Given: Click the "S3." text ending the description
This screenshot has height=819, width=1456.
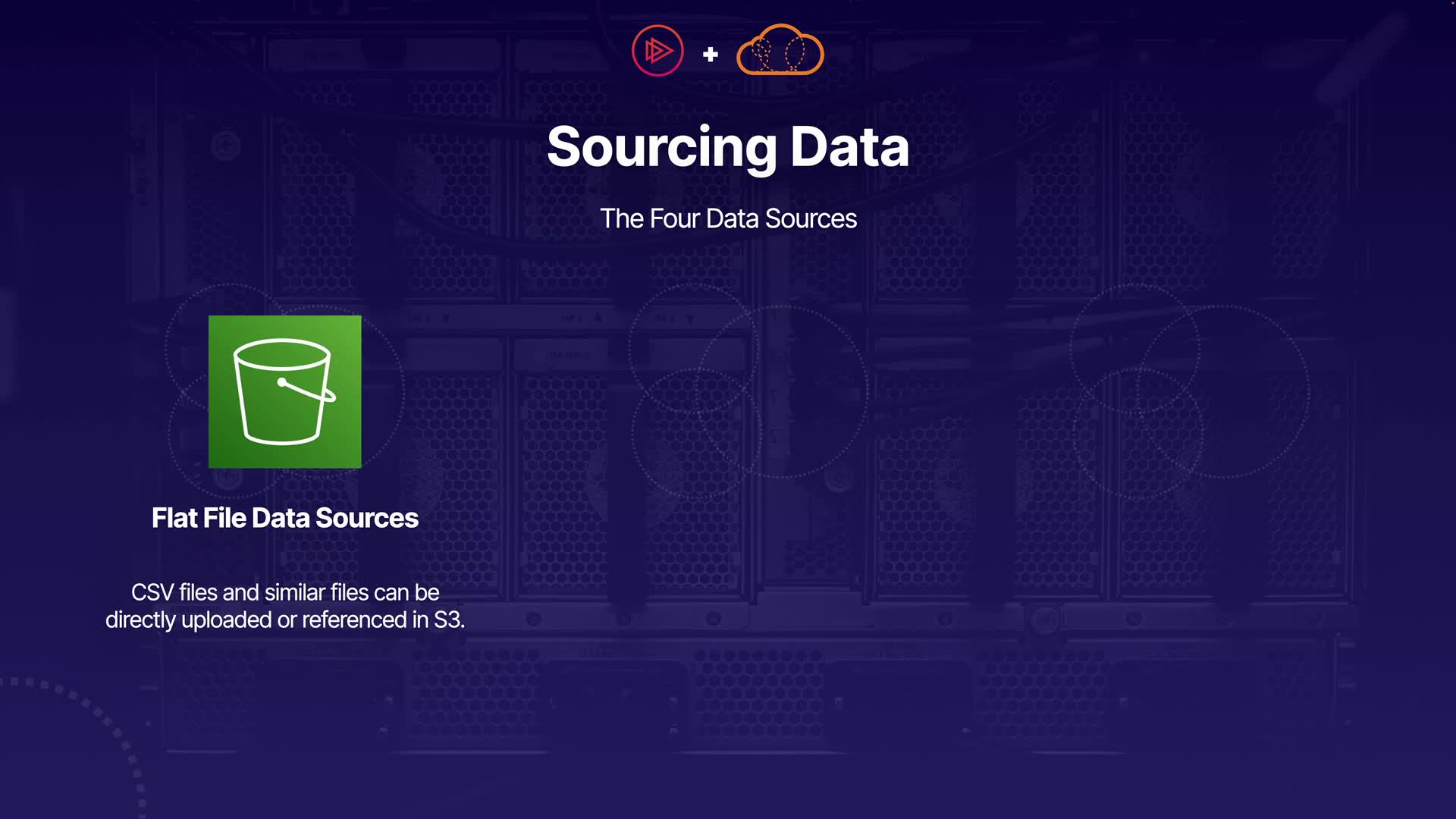Looking at the screenshot, I should click(448, 620).
